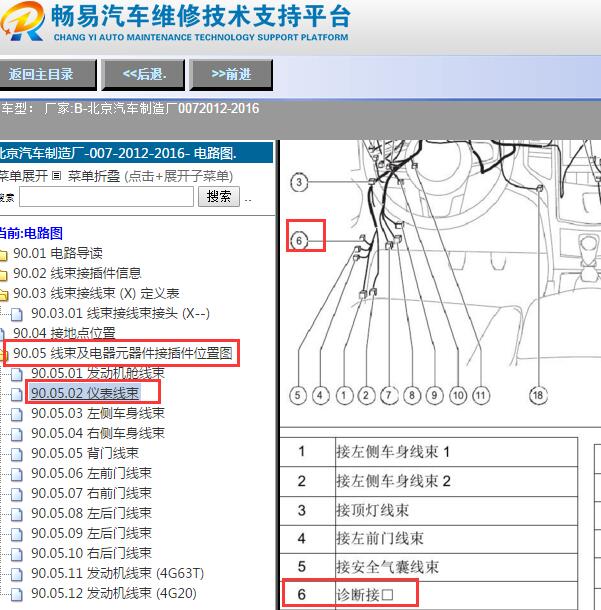Open 90.05.03 左侧车身线束 page

pos(98,413)
